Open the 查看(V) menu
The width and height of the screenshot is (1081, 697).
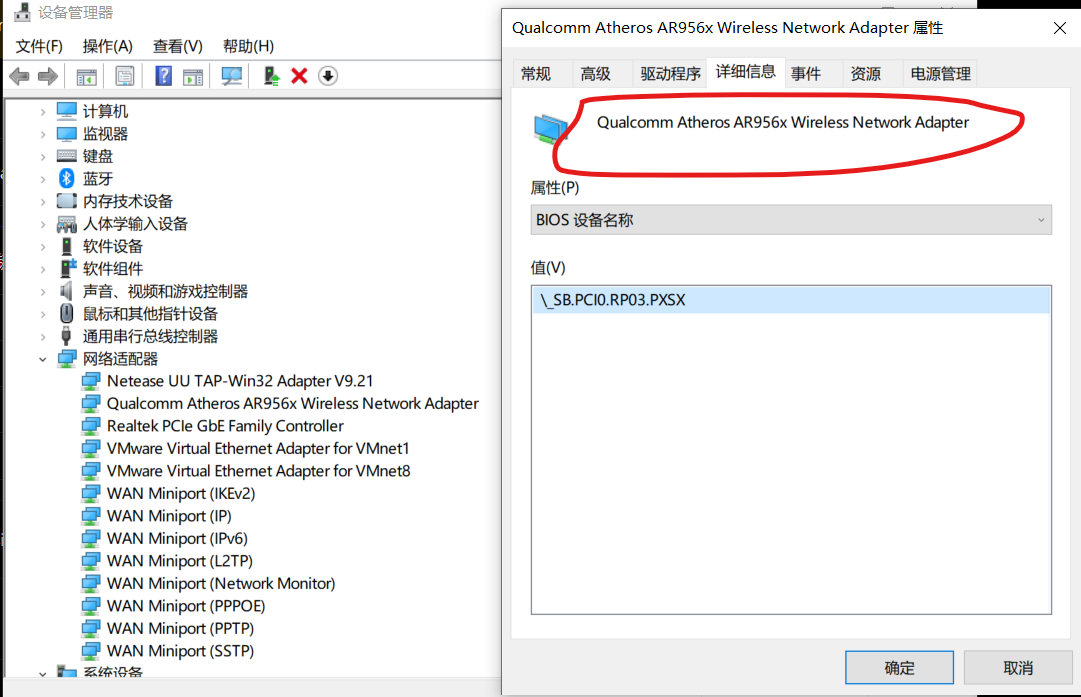pos(178,46)
